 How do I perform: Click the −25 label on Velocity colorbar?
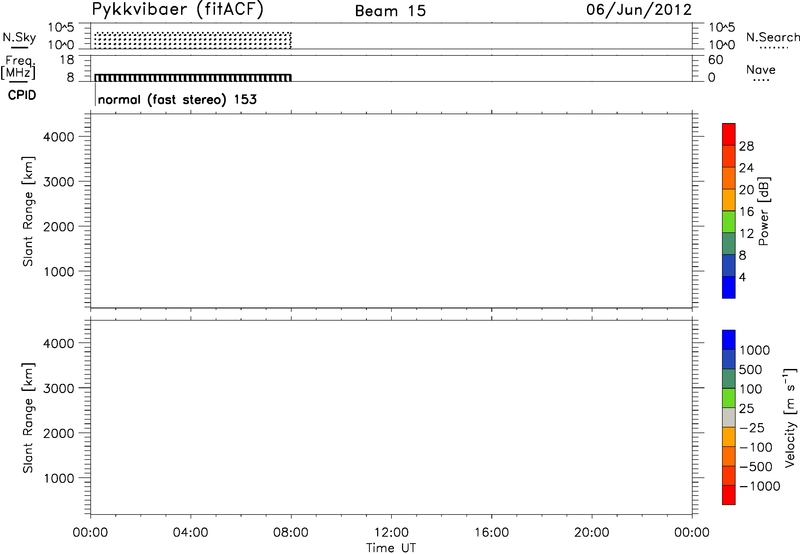pyautogui.click(x=752, y=428)
